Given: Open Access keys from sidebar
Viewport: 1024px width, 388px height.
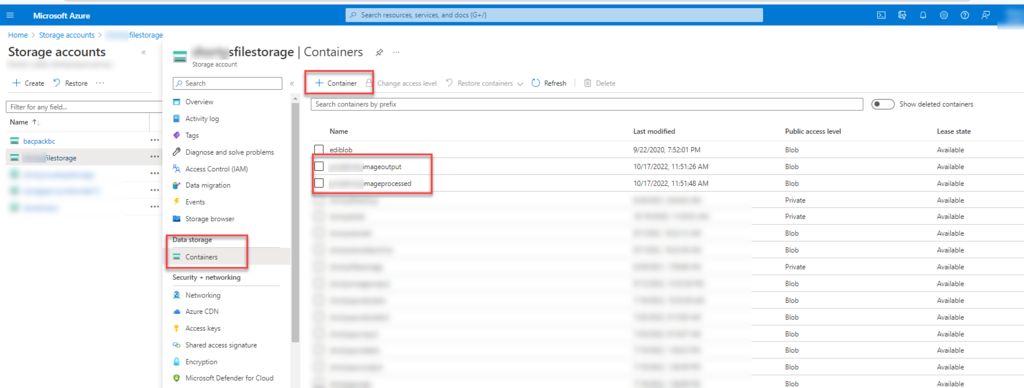Looking at the screenshot, I should pos(202,329).
